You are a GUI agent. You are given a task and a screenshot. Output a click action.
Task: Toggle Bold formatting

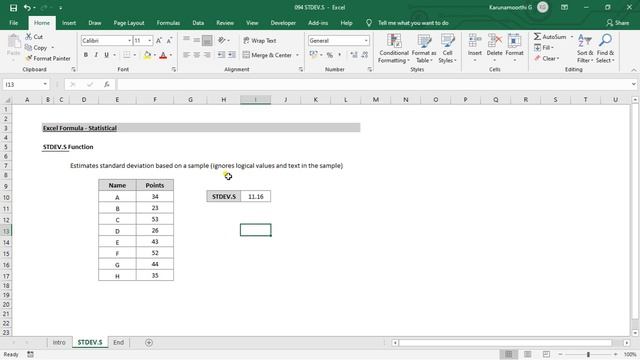tap(86, 55)
